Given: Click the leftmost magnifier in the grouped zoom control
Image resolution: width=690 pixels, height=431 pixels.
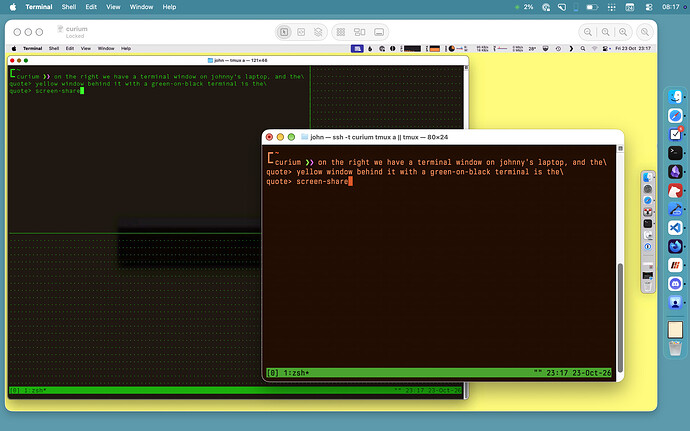Looking at the screenshot, I should [x=587, y=32].
